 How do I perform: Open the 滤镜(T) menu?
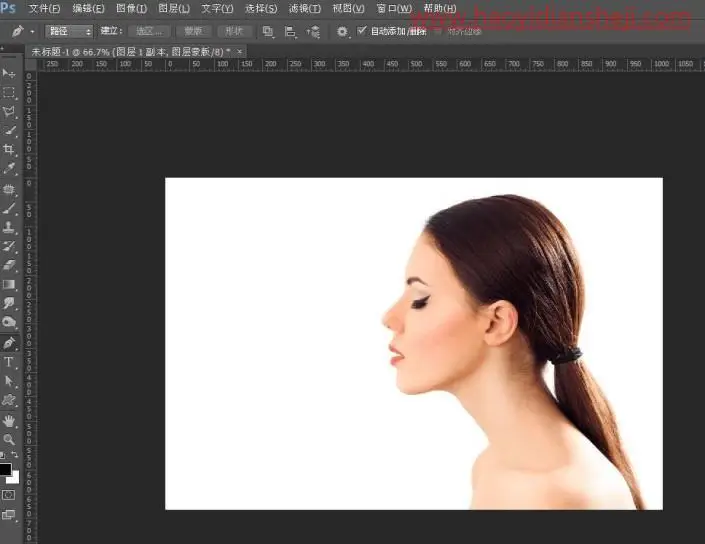point(304,9)
